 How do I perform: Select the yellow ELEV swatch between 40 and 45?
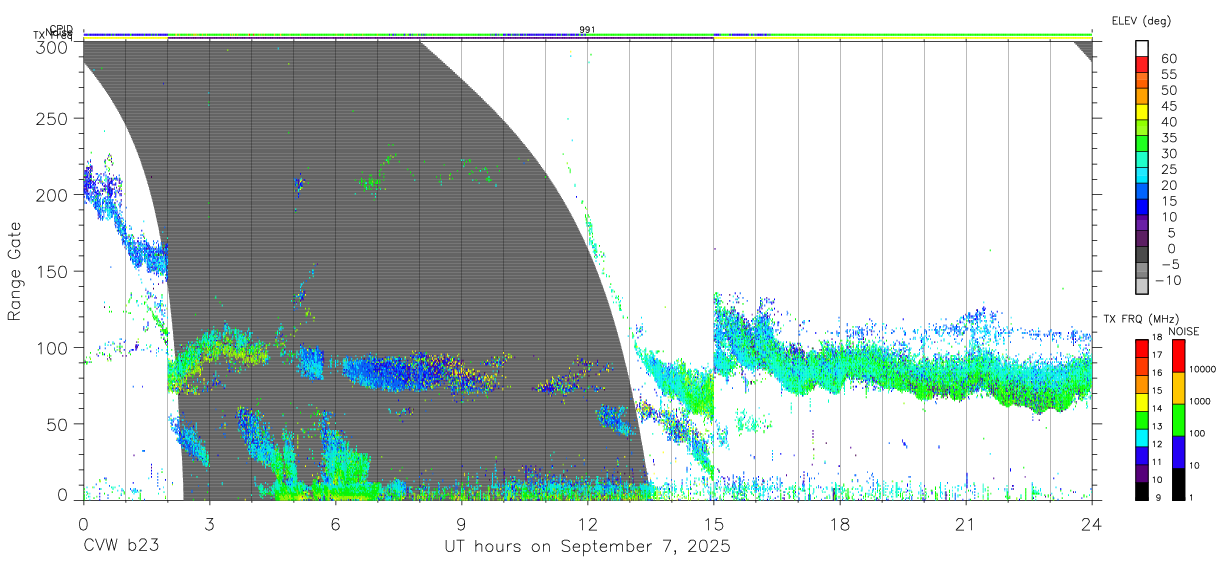tap(1143, 113)
